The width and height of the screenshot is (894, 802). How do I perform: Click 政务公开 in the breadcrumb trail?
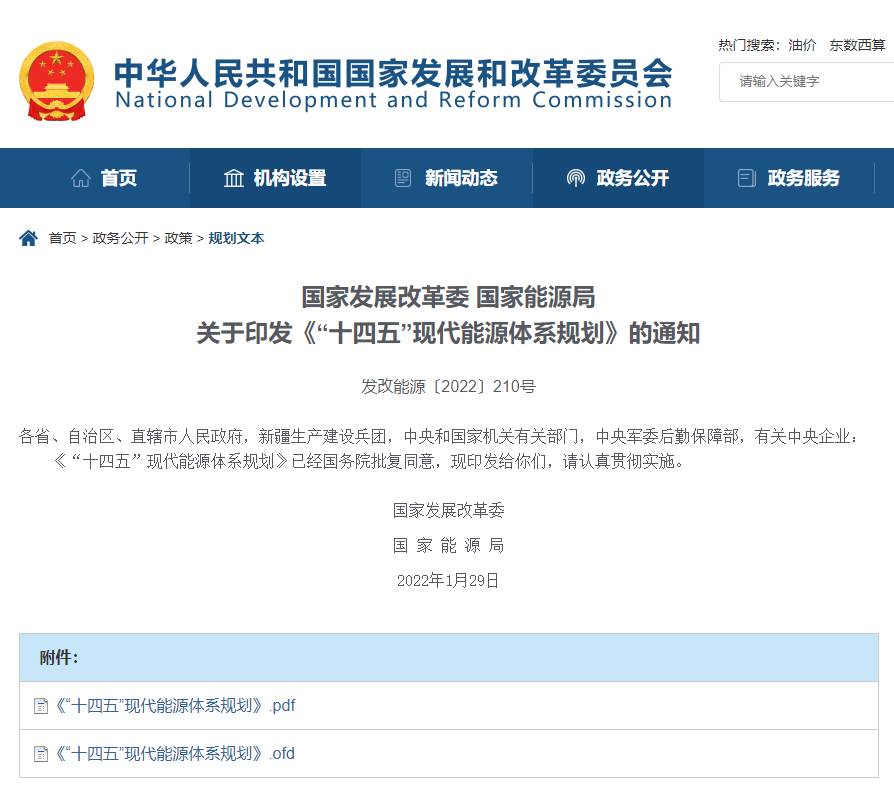tap(120, 238)
